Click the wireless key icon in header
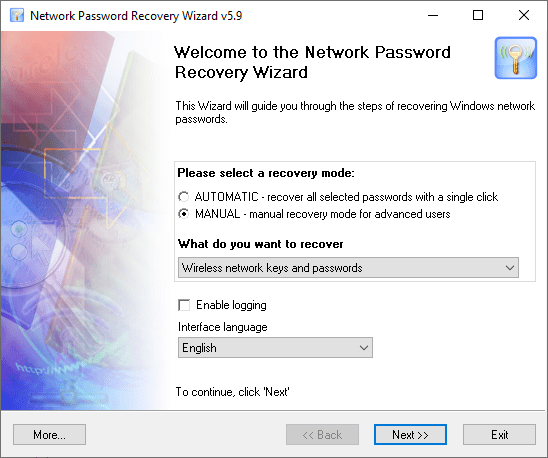Viewport: 548px width, 458px height. [x=515, y=58]
